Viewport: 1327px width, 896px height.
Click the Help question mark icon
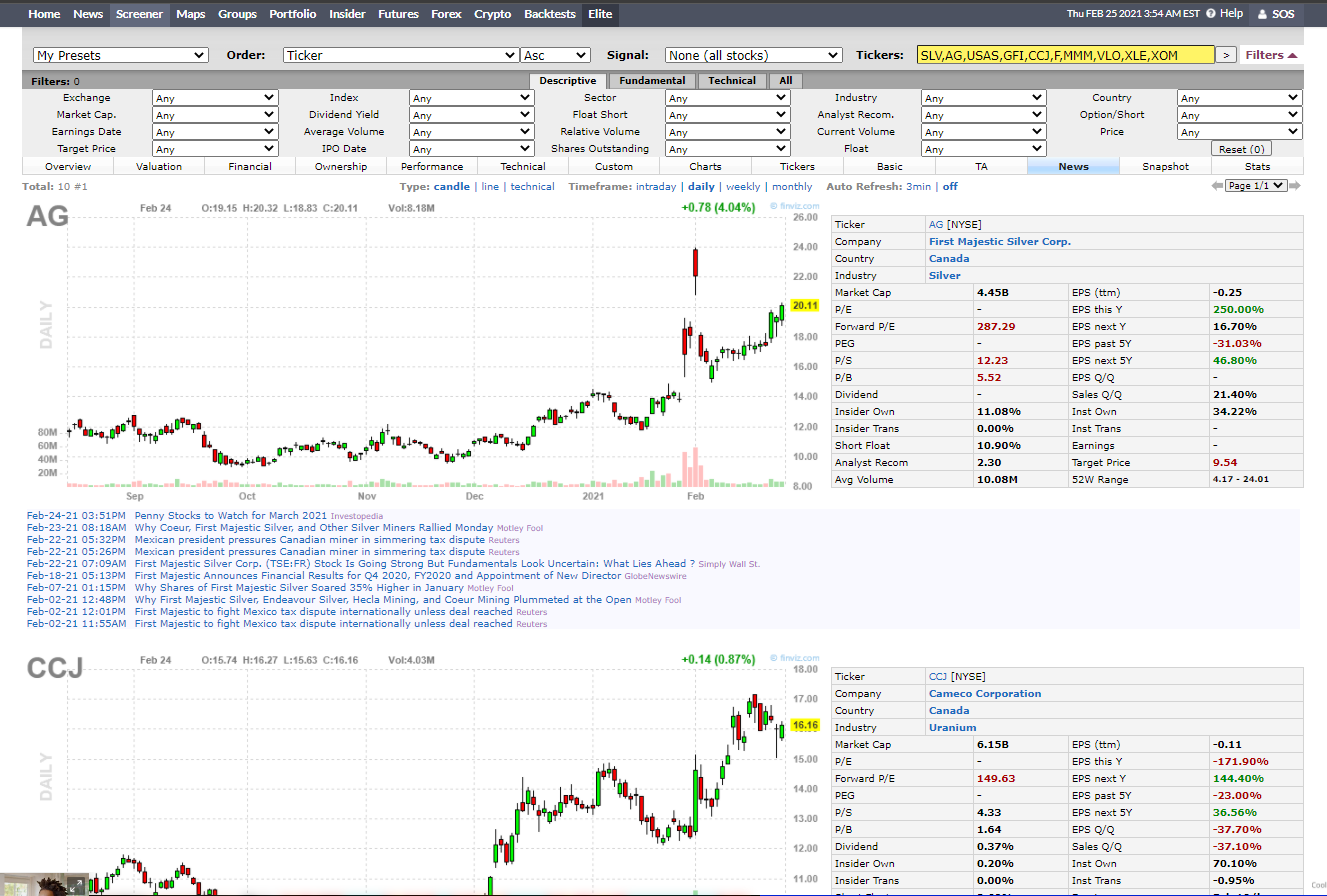[x=1211, y=14]
